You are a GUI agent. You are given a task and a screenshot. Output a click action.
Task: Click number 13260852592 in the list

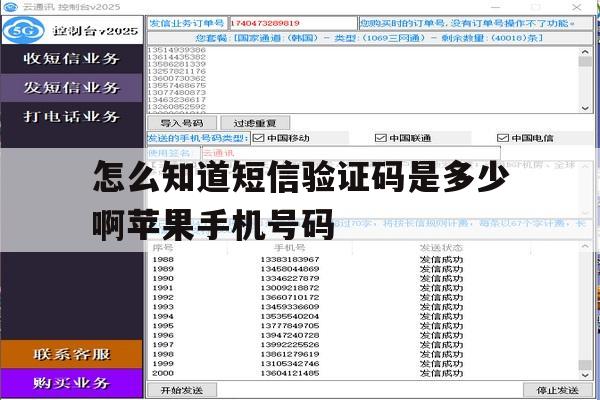pyautogui.click(x=176, y=106)
